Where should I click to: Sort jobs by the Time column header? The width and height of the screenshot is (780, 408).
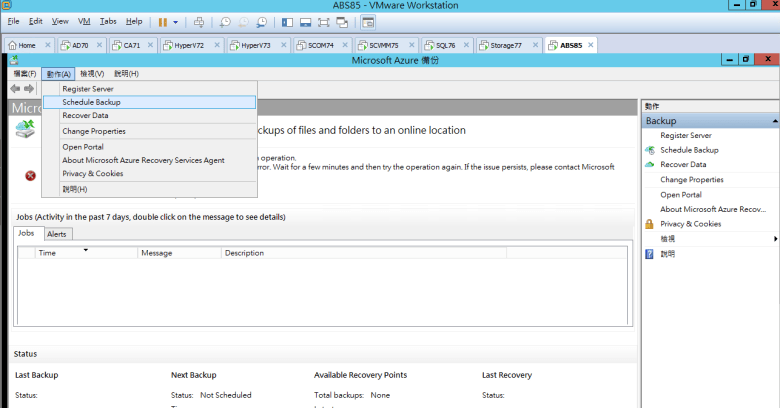[47, 253]
